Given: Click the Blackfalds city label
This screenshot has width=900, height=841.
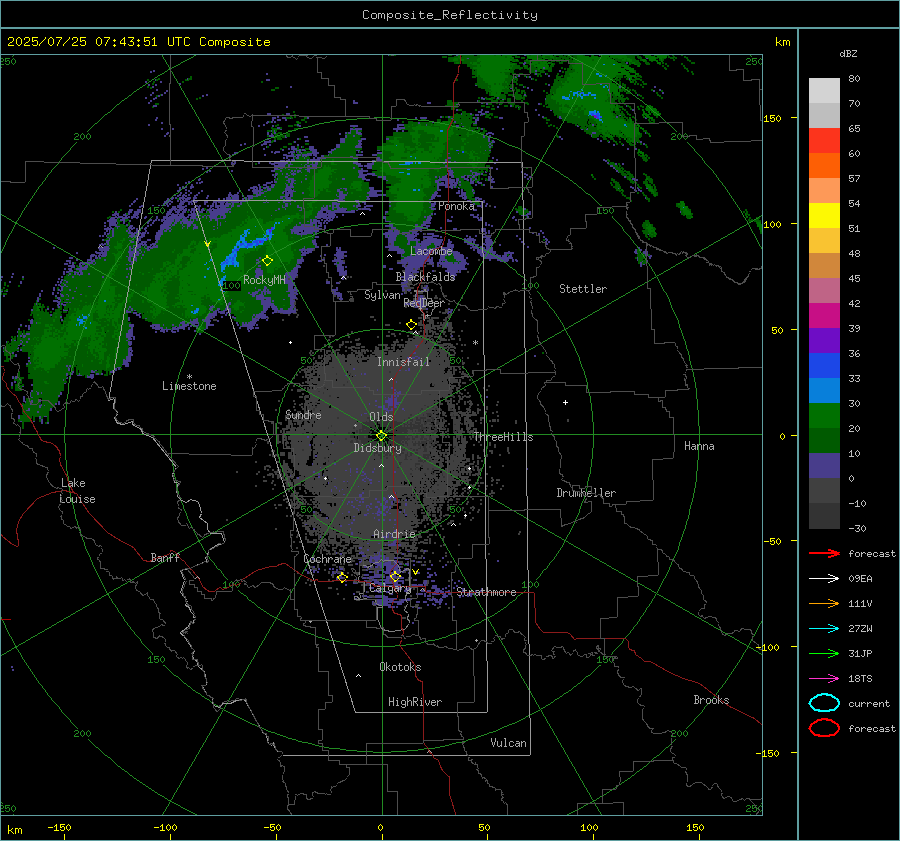Looking at the screenshot, I should (425, 277).
